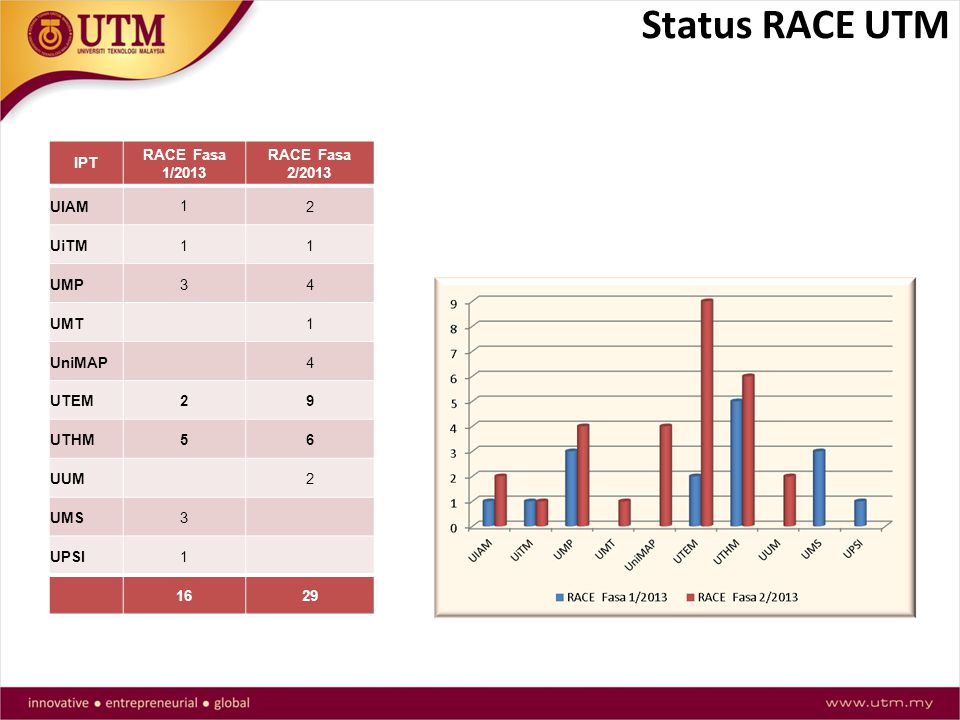
Task: Open the www.utm.my link in footer
Action: click(879, 703)
